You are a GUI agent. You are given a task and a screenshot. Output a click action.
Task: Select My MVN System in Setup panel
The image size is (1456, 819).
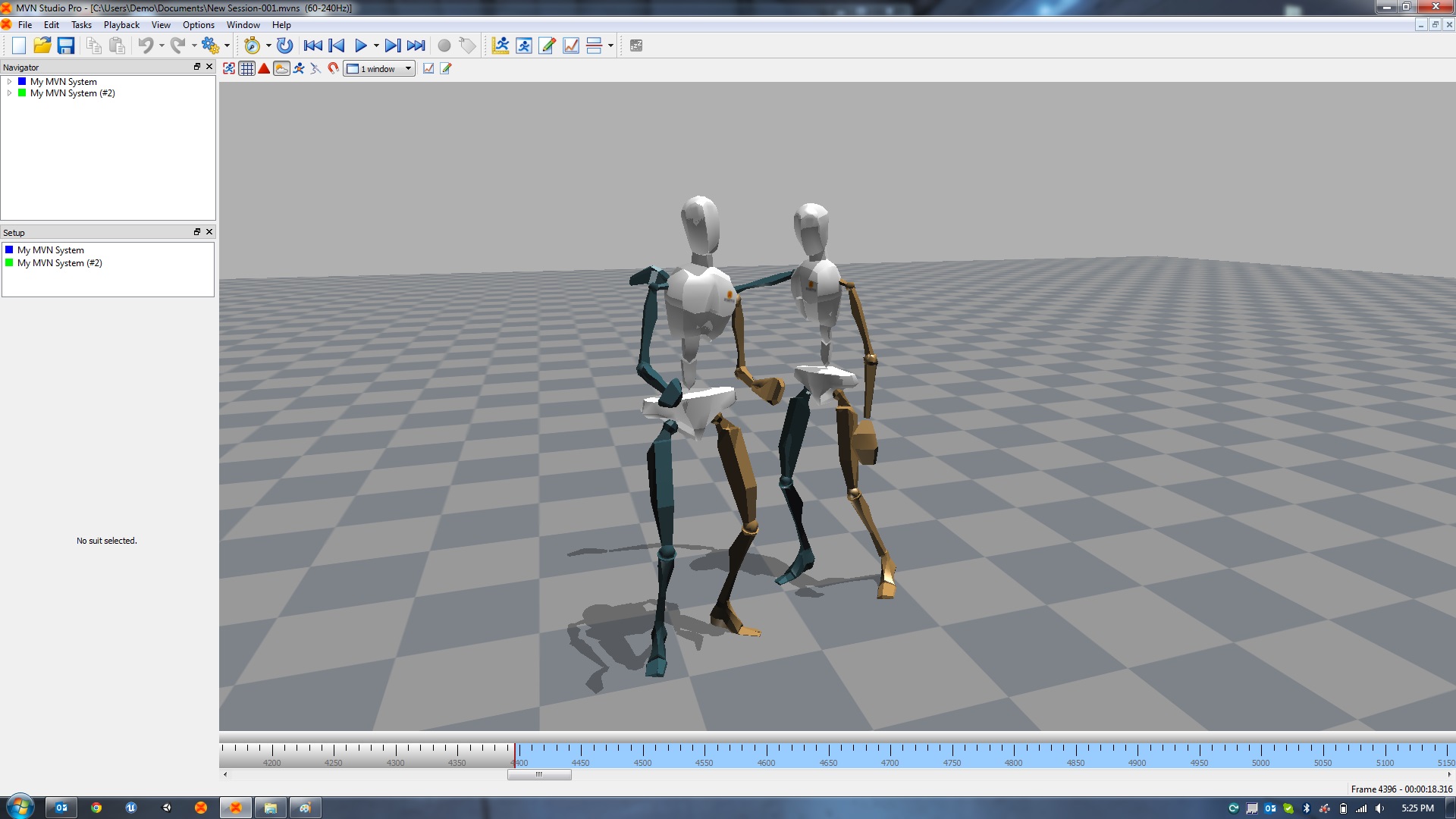coord(50,249)
